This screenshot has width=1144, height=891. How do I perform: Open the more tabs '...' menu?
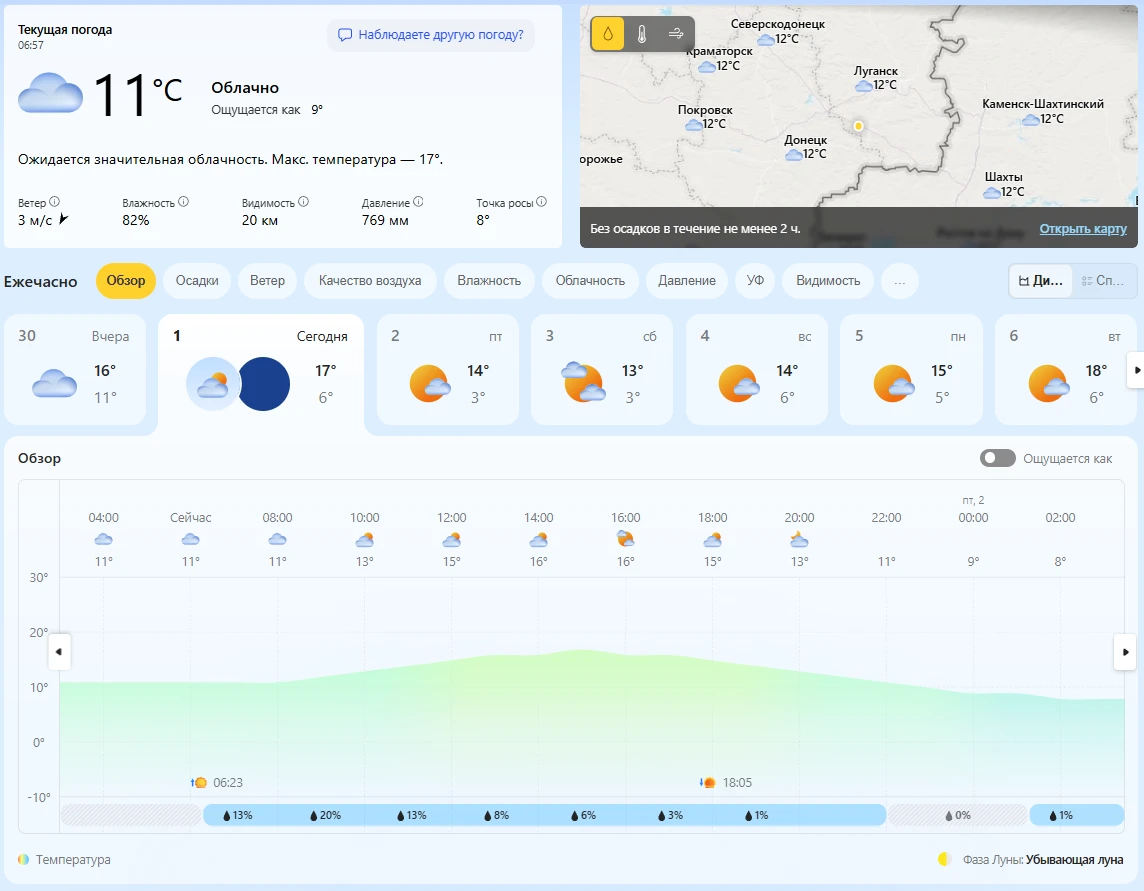tap(900, 281)
